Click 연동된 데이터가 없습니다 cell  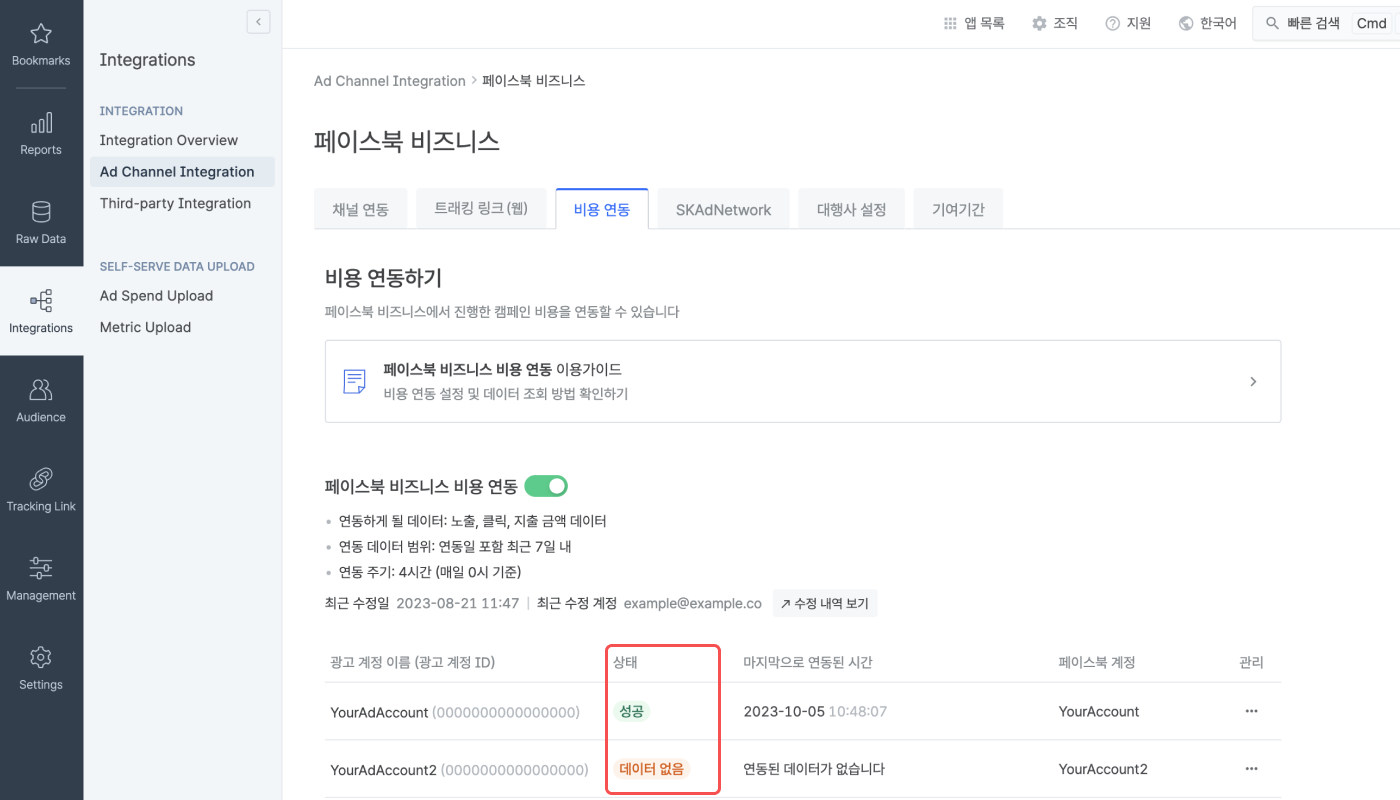814,769
